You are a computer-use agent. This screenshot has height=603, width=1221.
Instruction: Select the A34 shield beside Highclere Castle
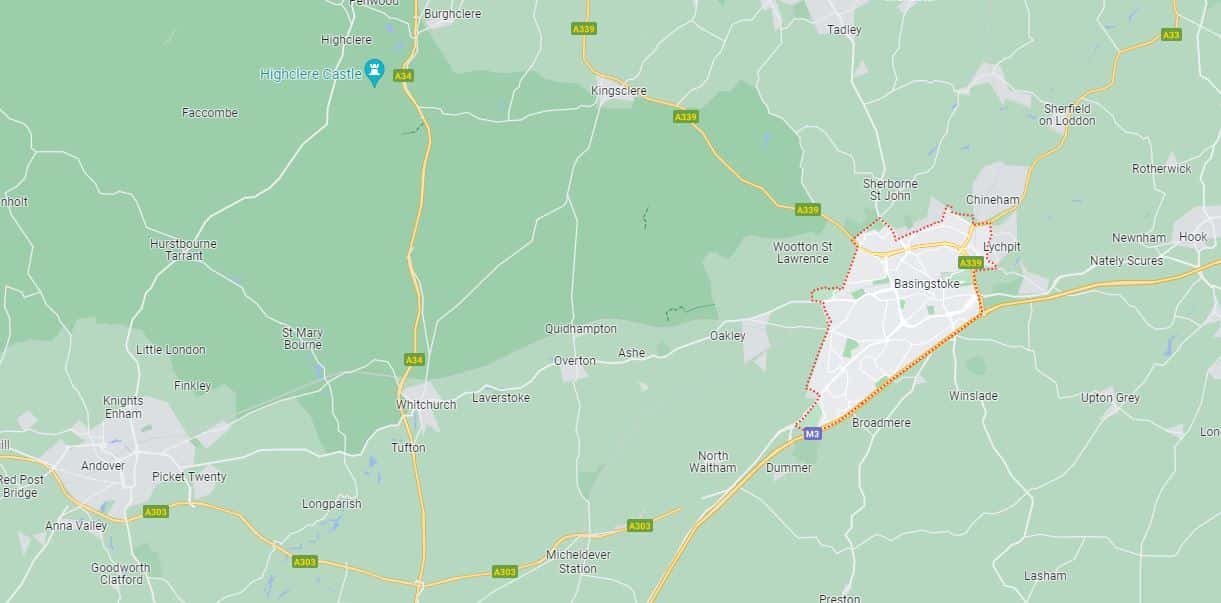403,75
